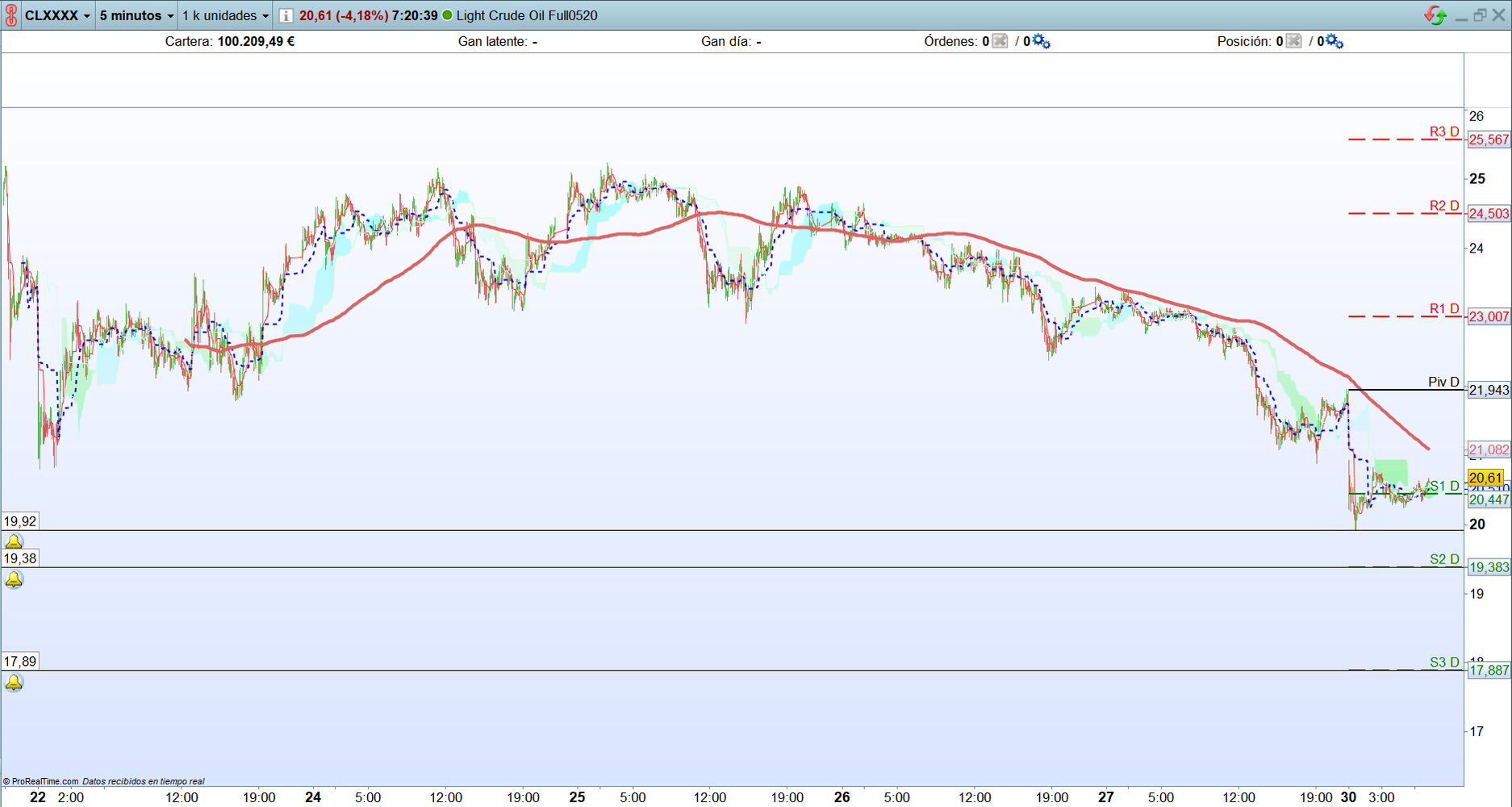Click the 21,082 moving average price tag
The height and width of the screenshot is (807, 1512).
point(1489,449)
